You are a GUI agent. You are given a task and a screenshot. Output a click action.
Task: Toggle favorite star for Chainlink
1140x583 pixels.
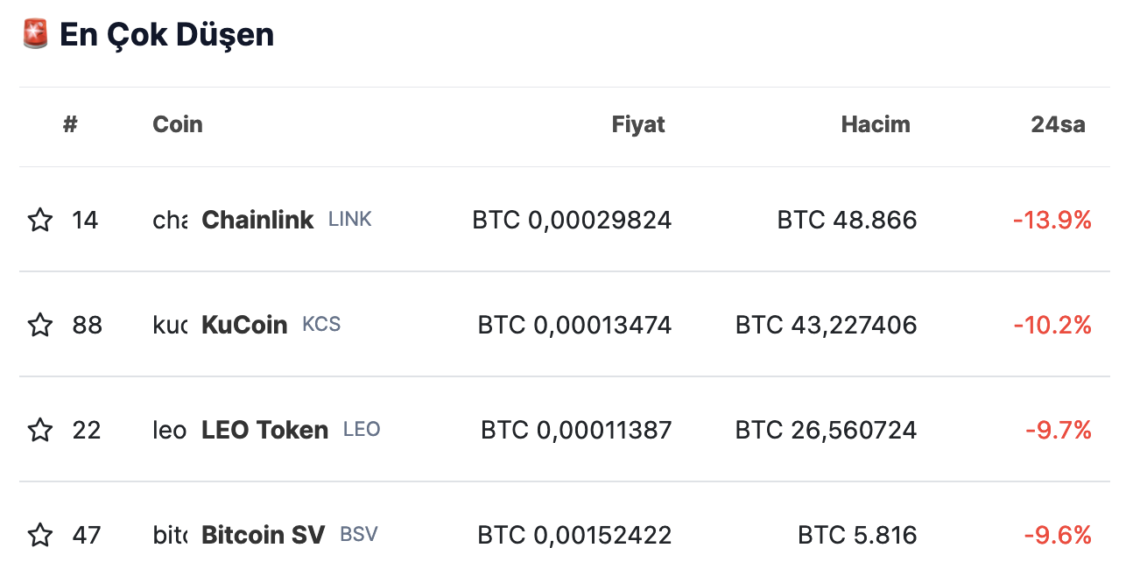coord(40,220)
